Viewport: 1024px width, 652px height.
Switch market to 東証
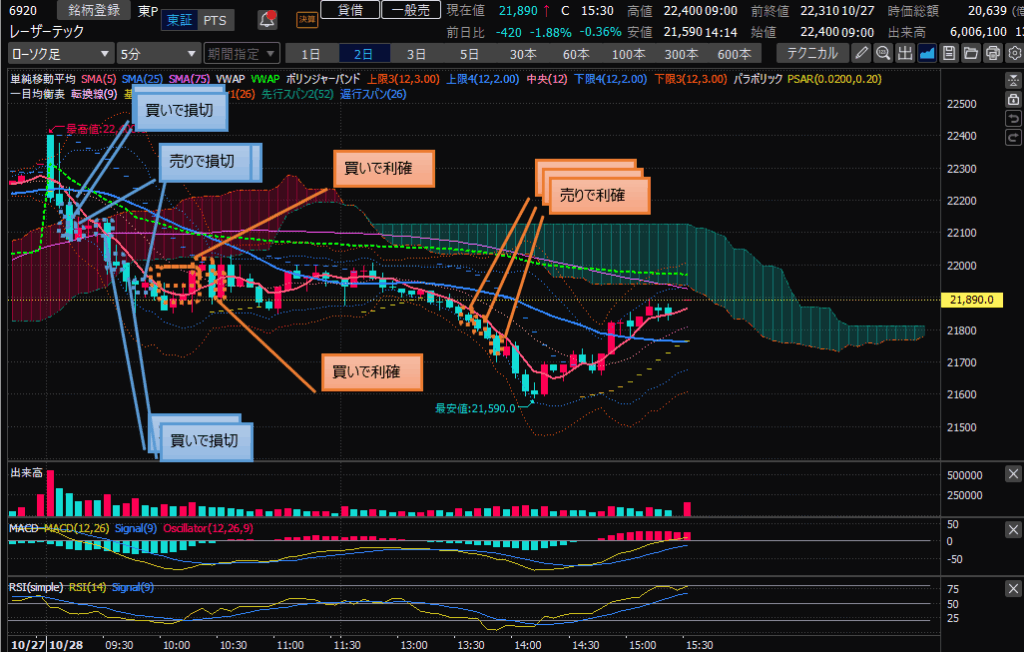[180, 20]
